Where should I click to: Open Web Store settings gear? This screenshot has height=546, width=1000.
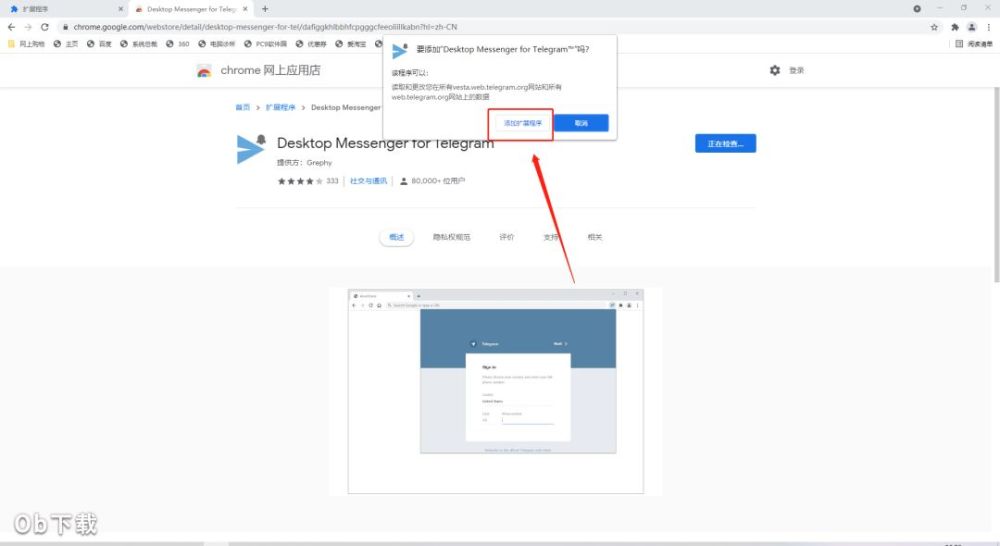click(775, 70)
